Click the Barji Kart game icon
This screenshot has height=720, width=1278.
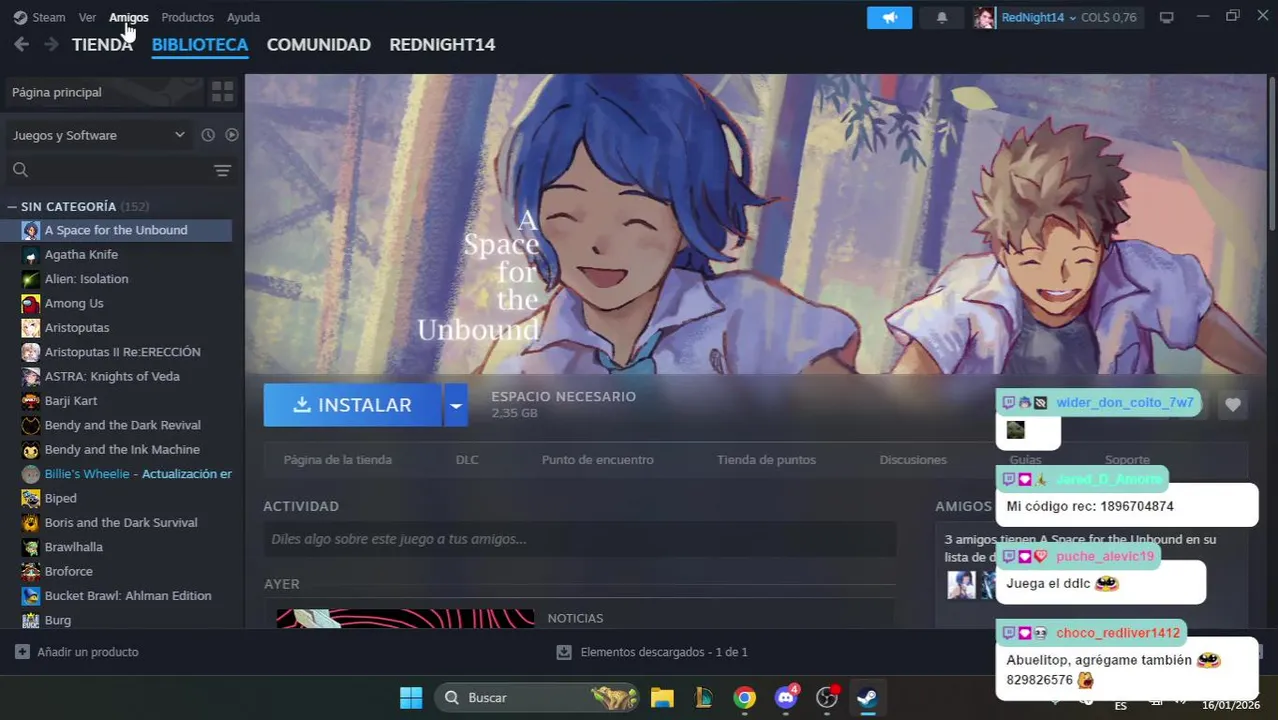(x=31, y=401)
